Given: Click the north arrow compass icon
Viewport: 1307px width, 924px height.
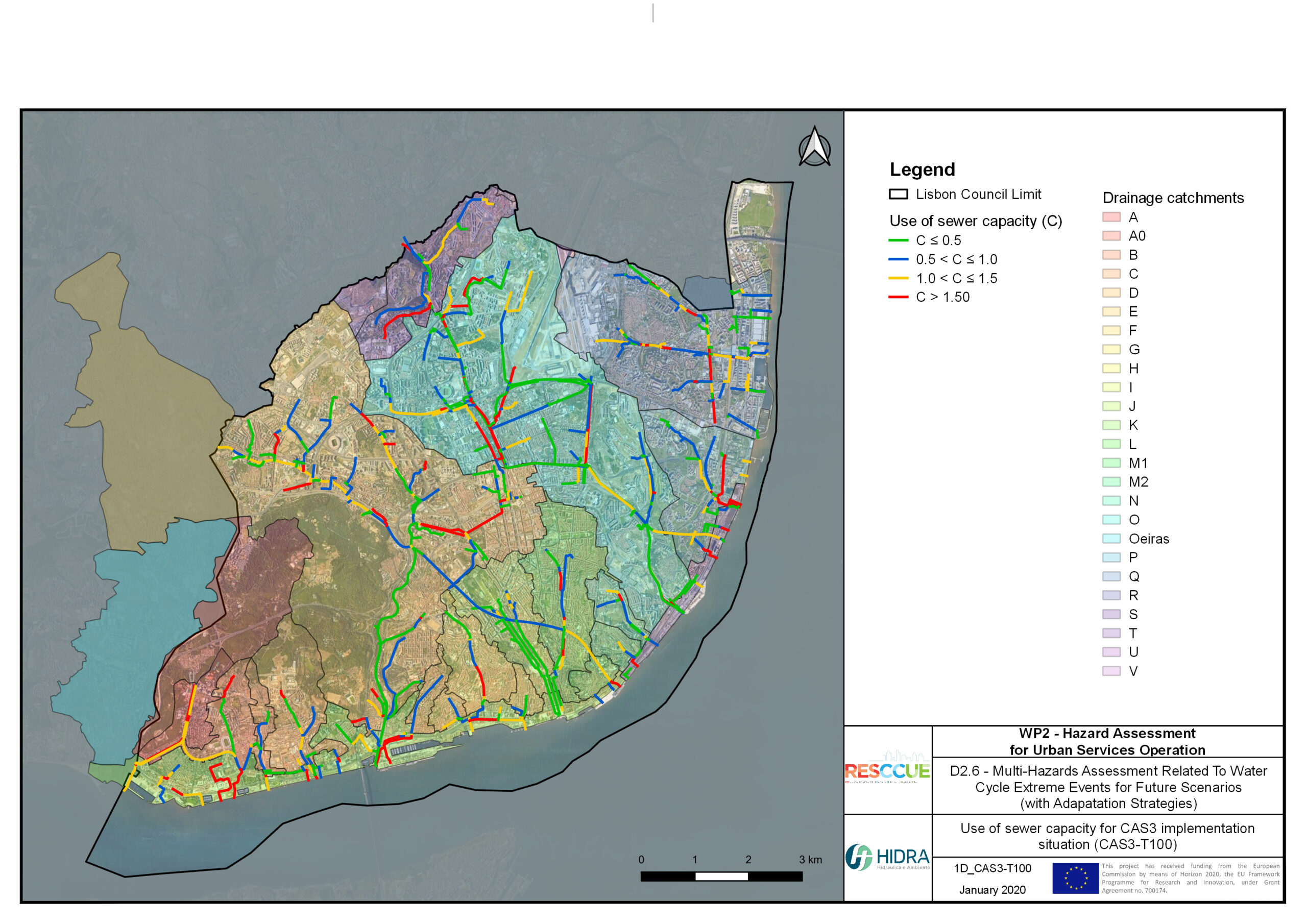Looking at the screenshot, I should pyautogui.click(x=814, y=148).
